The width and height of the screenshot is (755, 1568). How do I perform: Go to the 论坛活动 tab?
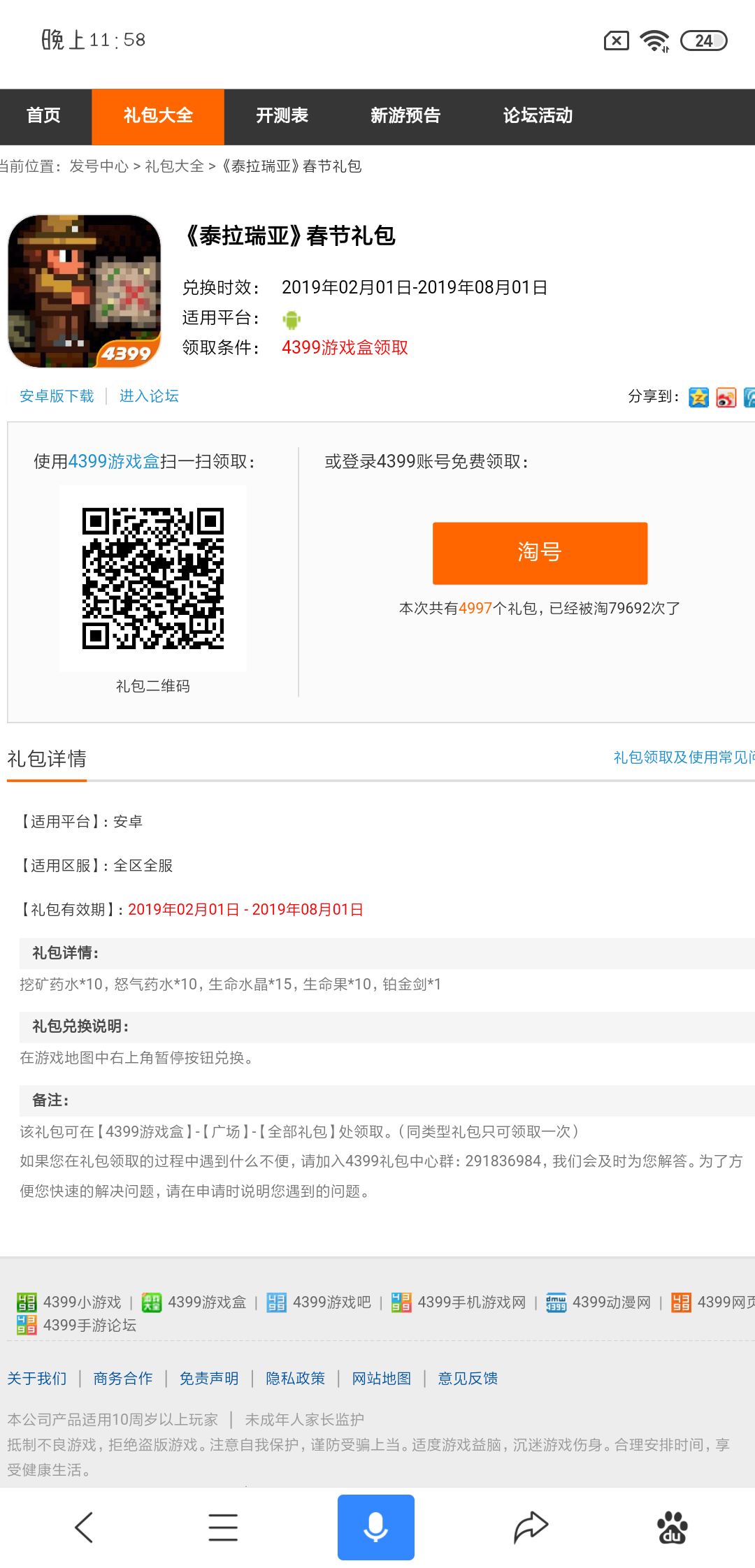tap(538, 116)
